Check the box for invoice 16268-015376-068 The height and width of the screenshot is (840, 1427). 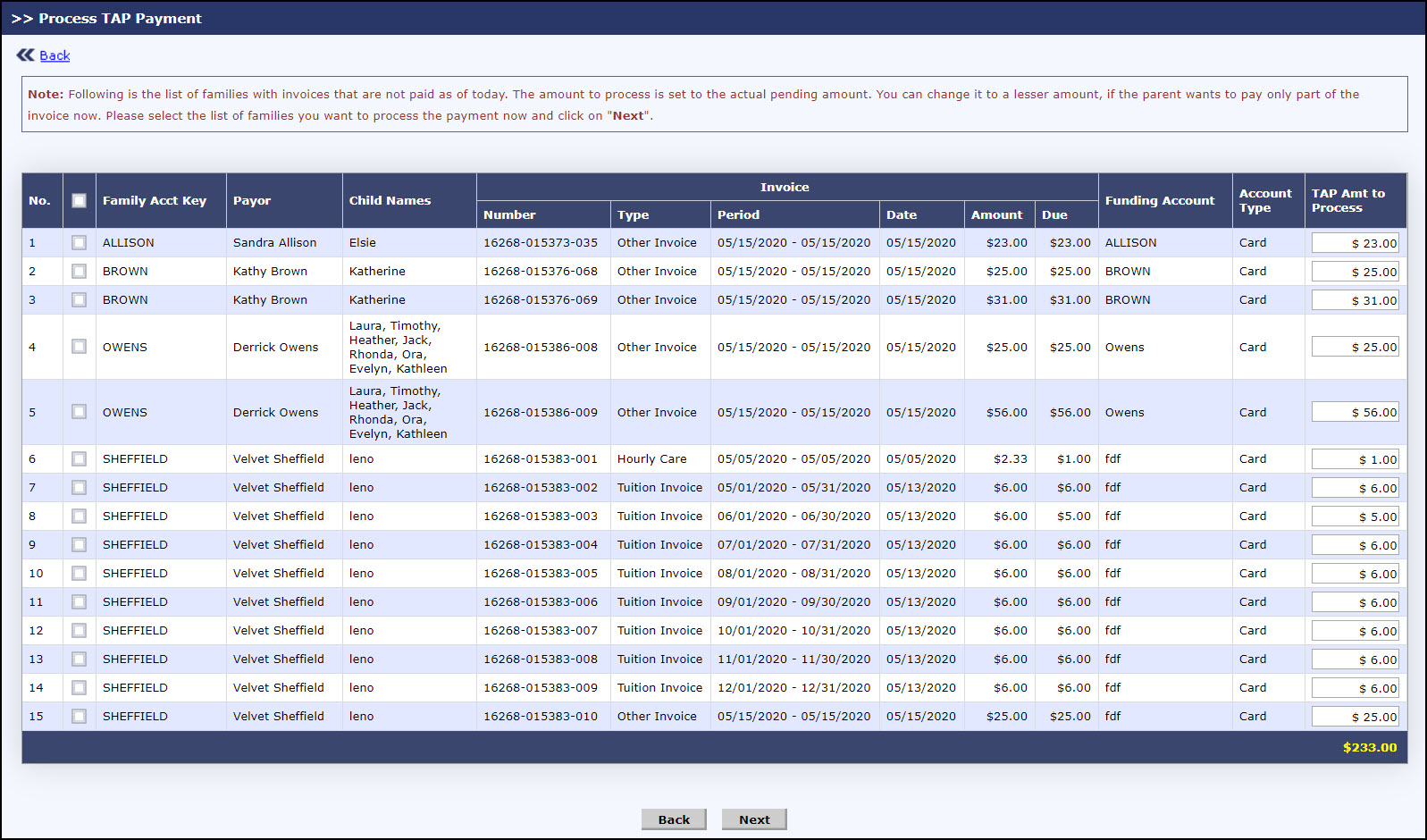79,272
